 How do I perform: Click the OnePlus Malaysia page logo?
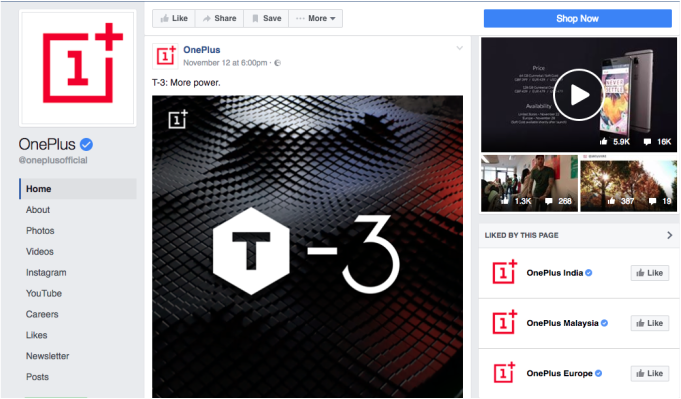click(x=504, y=322)
